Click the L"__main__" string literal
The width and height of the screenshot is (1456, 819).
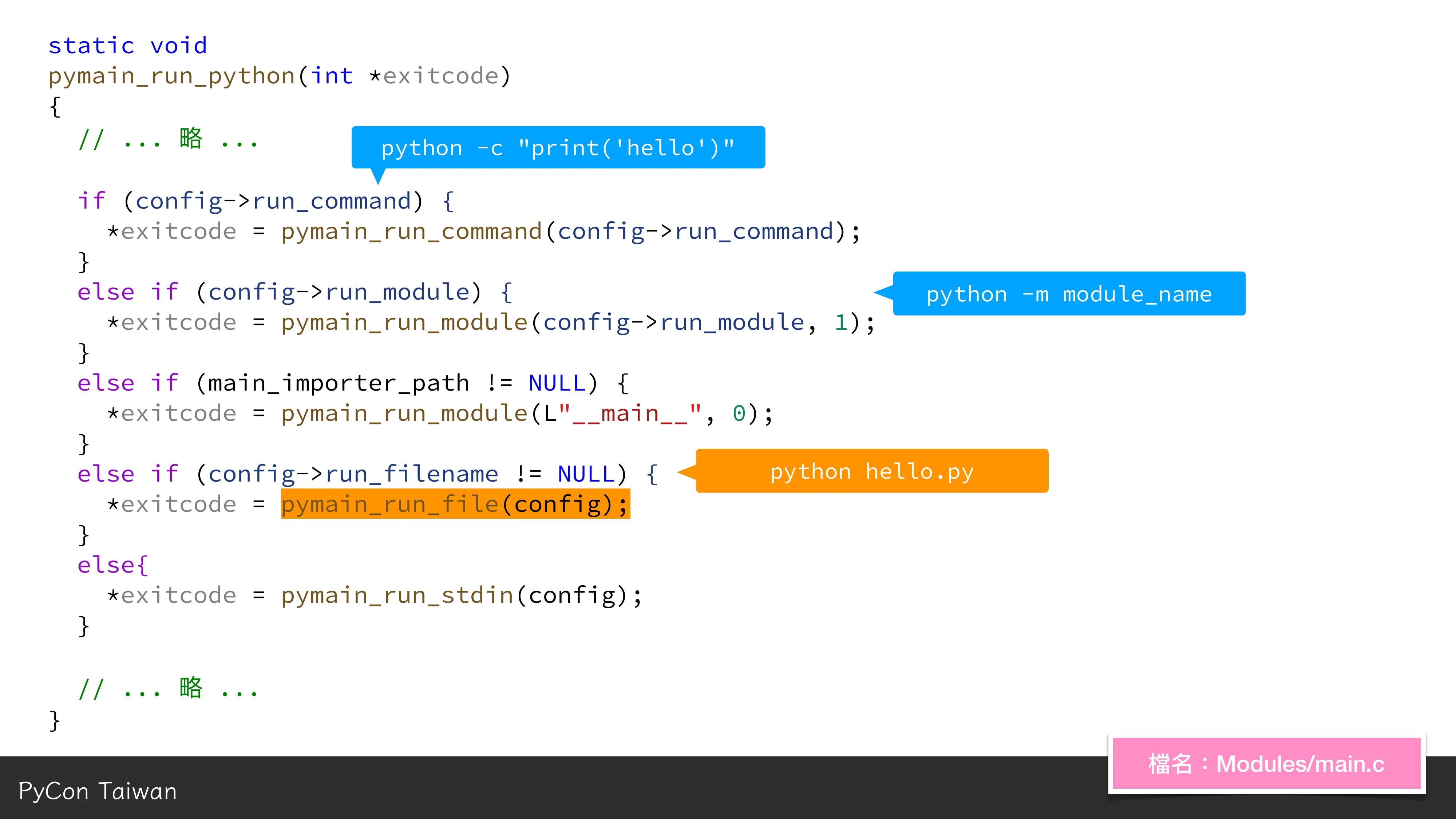coord(622,414)
